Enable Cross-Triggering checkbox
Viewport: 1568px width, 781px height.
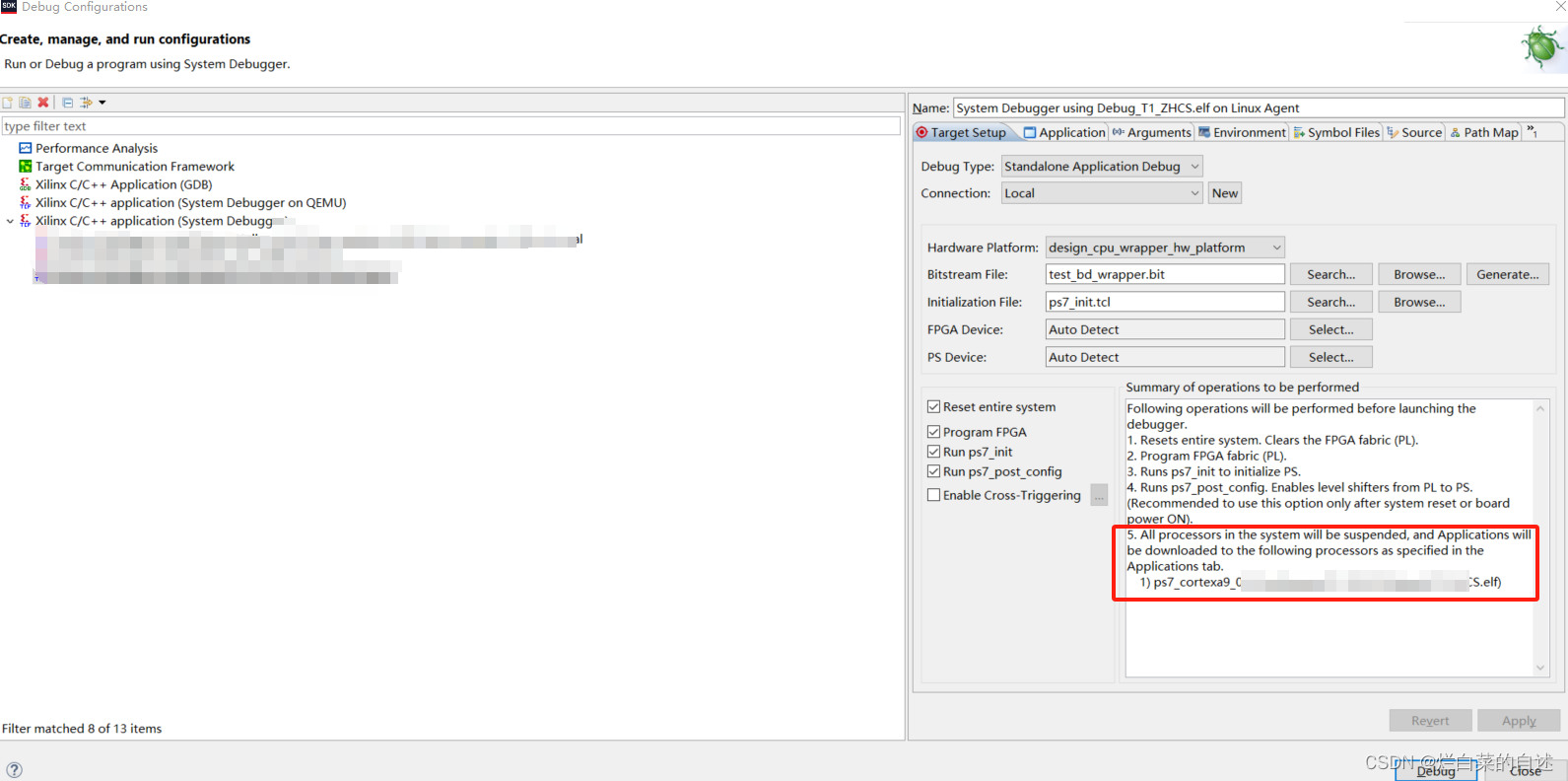(x=933, y=495)
